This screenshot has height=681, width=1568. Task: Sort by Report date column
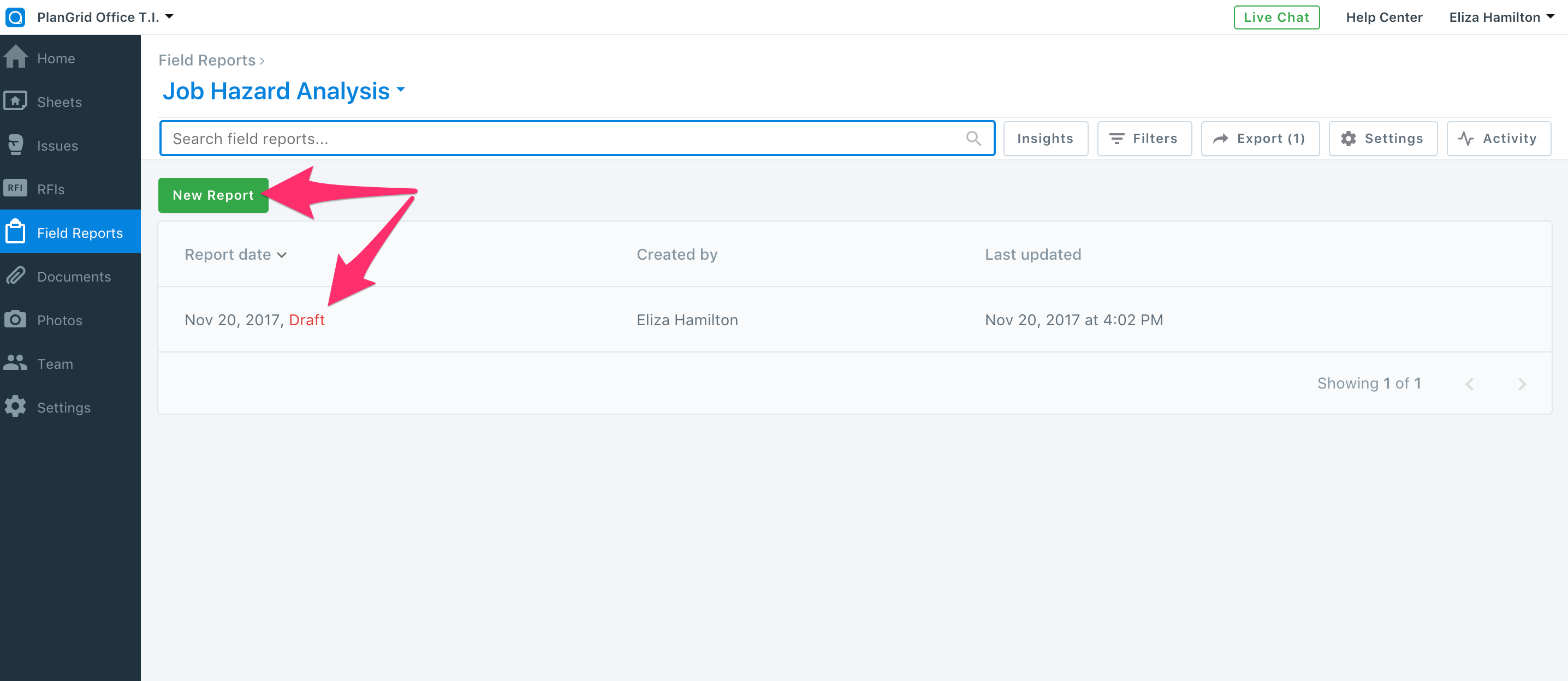click(x=235, y=254)
